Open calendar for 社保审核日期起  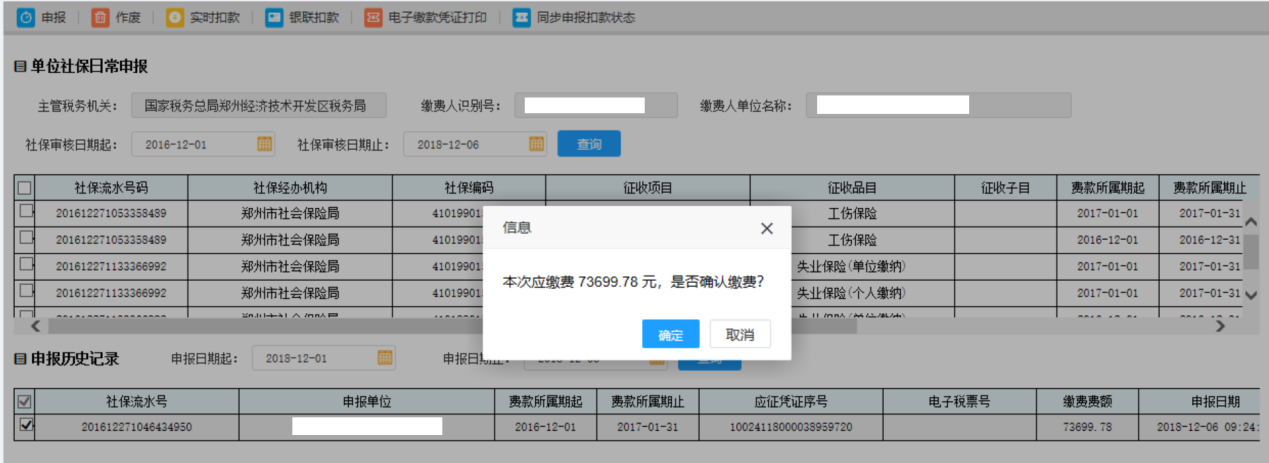coord(265,144)
